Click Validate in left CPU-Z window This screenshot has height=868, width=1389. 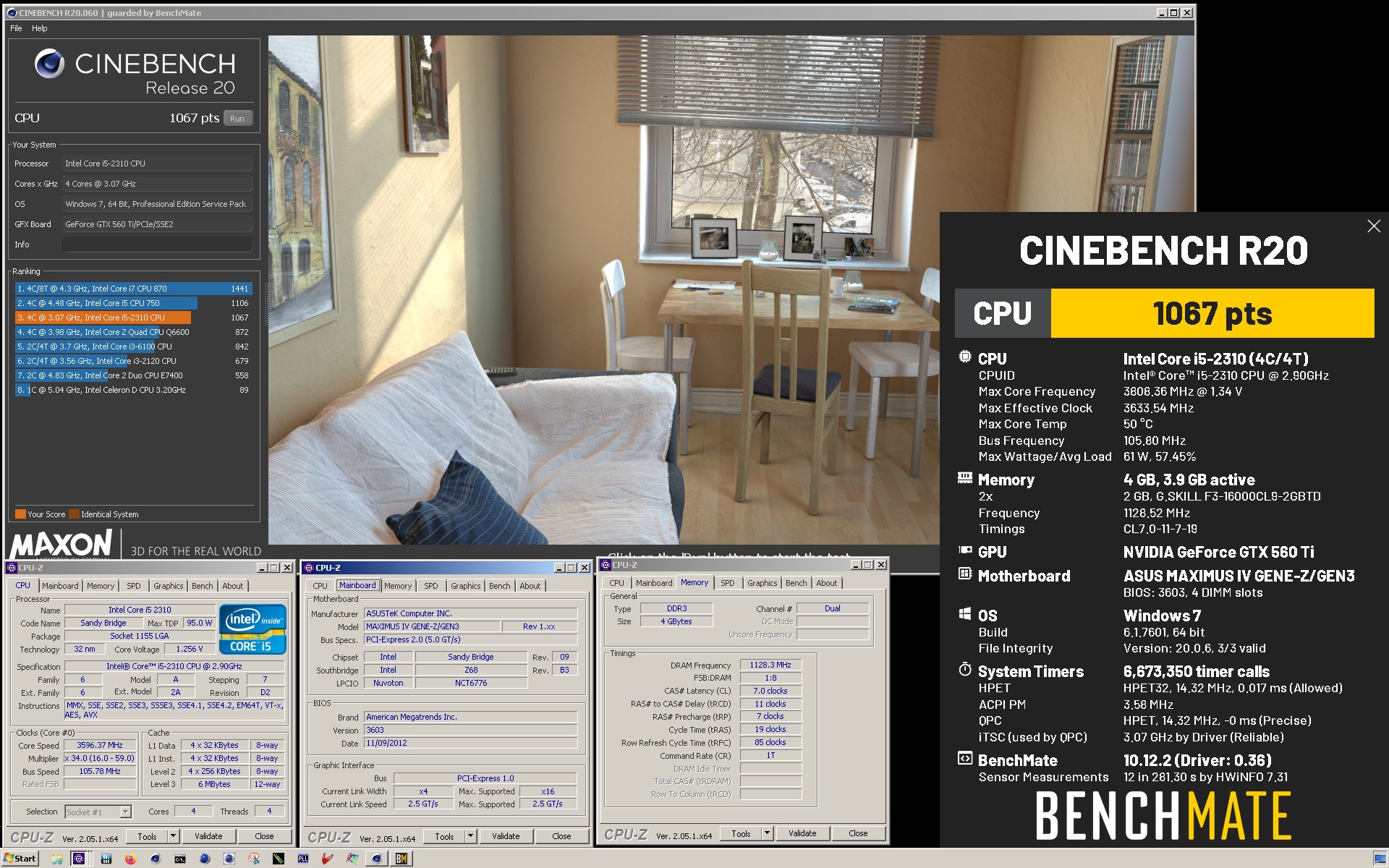coord(208,836)
